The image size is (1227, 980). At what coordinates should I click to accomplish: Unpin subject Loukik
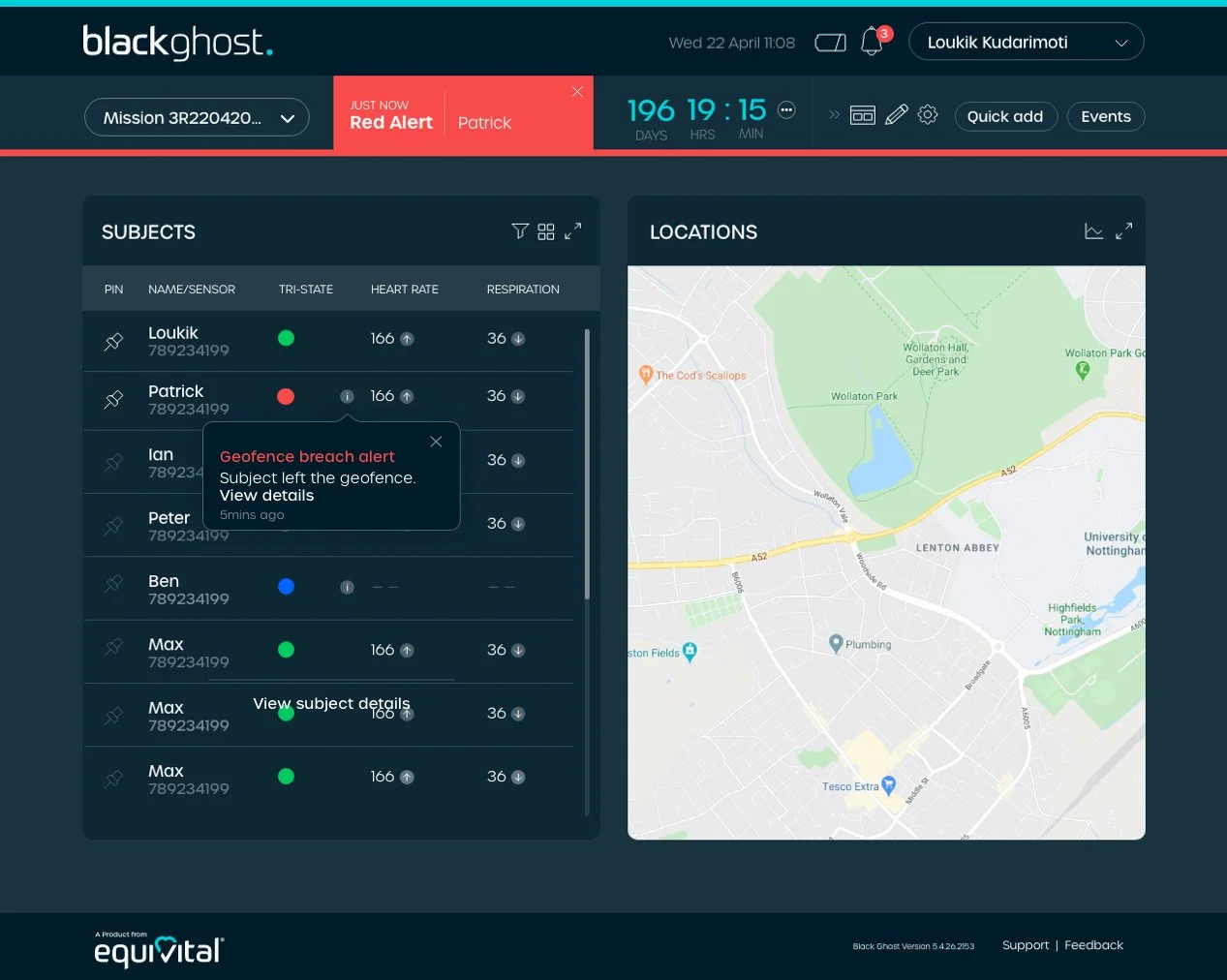(113, 341)
